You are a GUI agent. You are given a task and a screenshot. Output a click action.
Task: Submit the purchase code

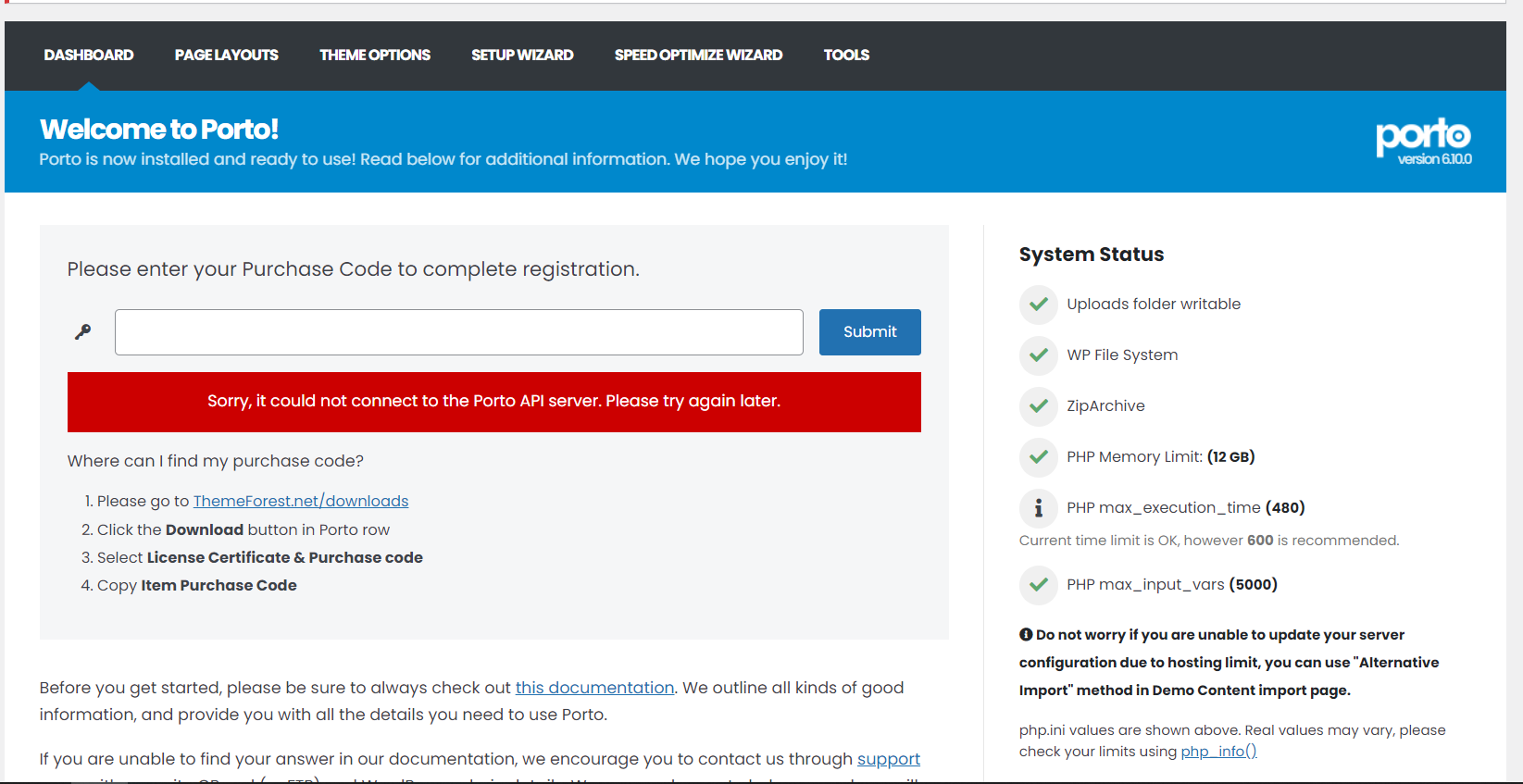coord(870,332)
